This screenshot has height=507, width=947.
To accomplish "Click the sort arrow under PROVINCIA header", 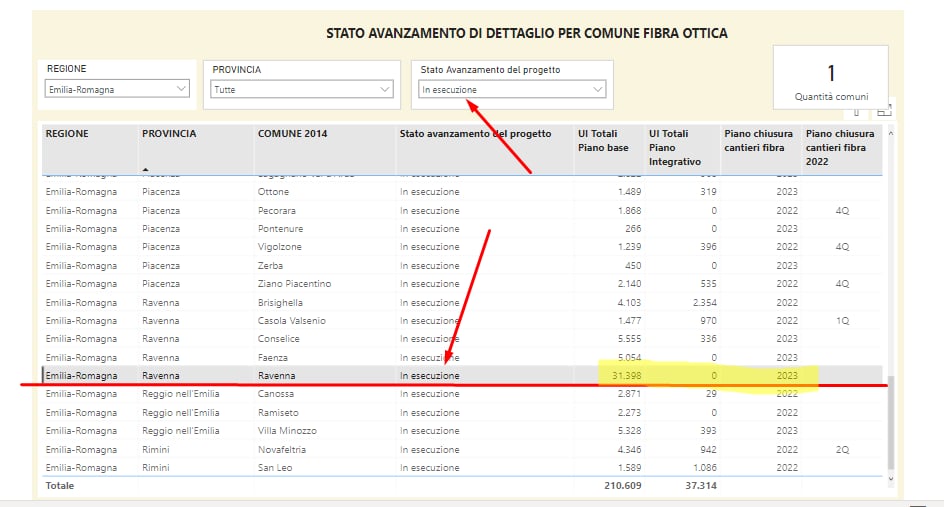I will 146,170.
